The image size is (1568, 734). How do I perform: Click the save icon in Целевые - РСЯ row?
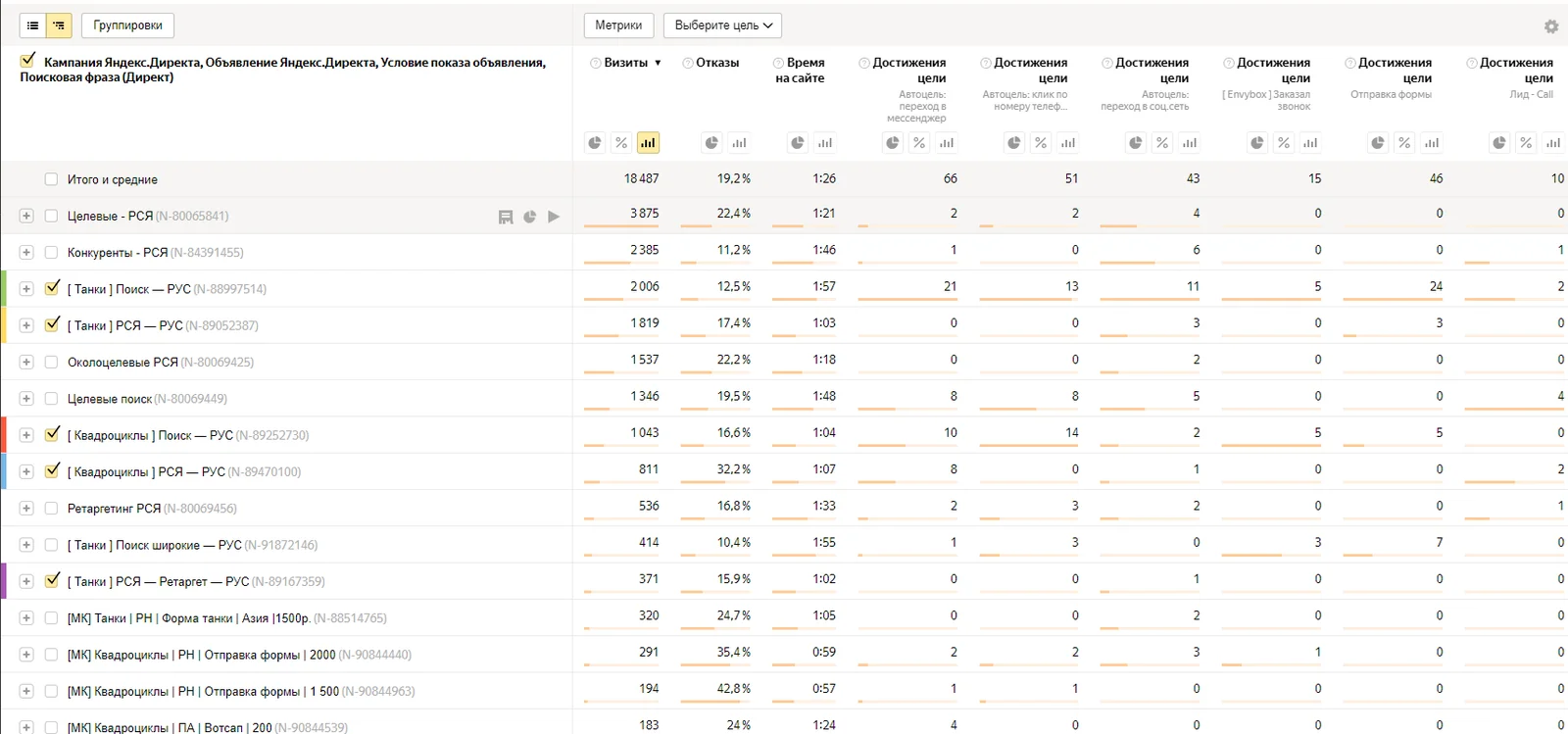point(506,217)
